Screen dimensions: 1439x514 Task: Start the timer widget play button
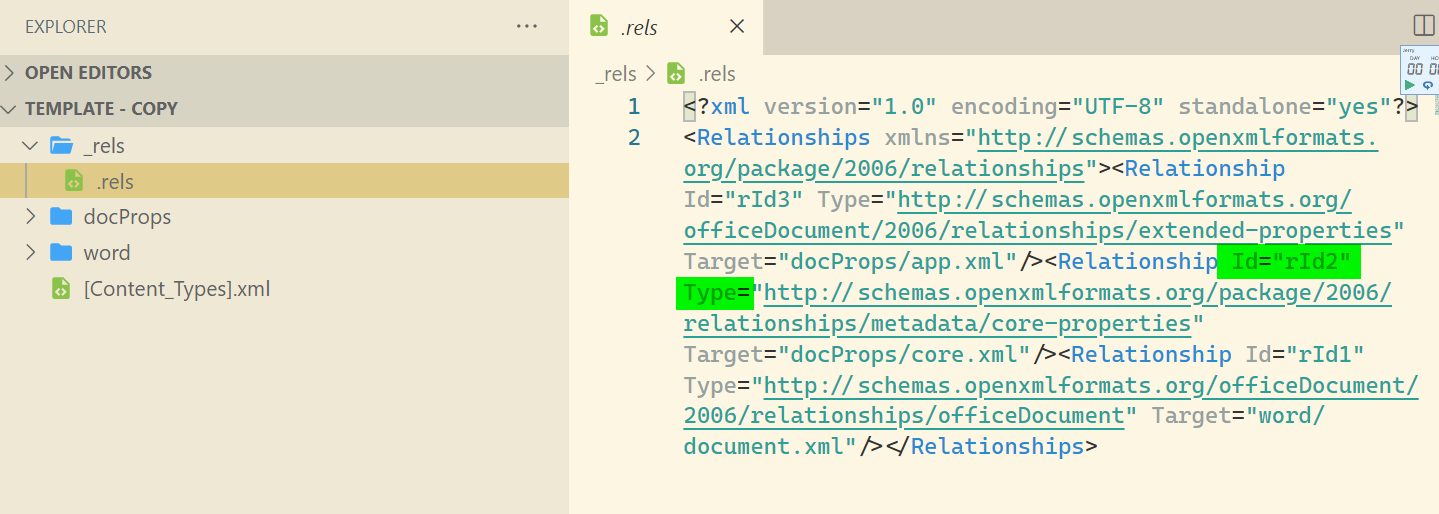coord(1410,85)
